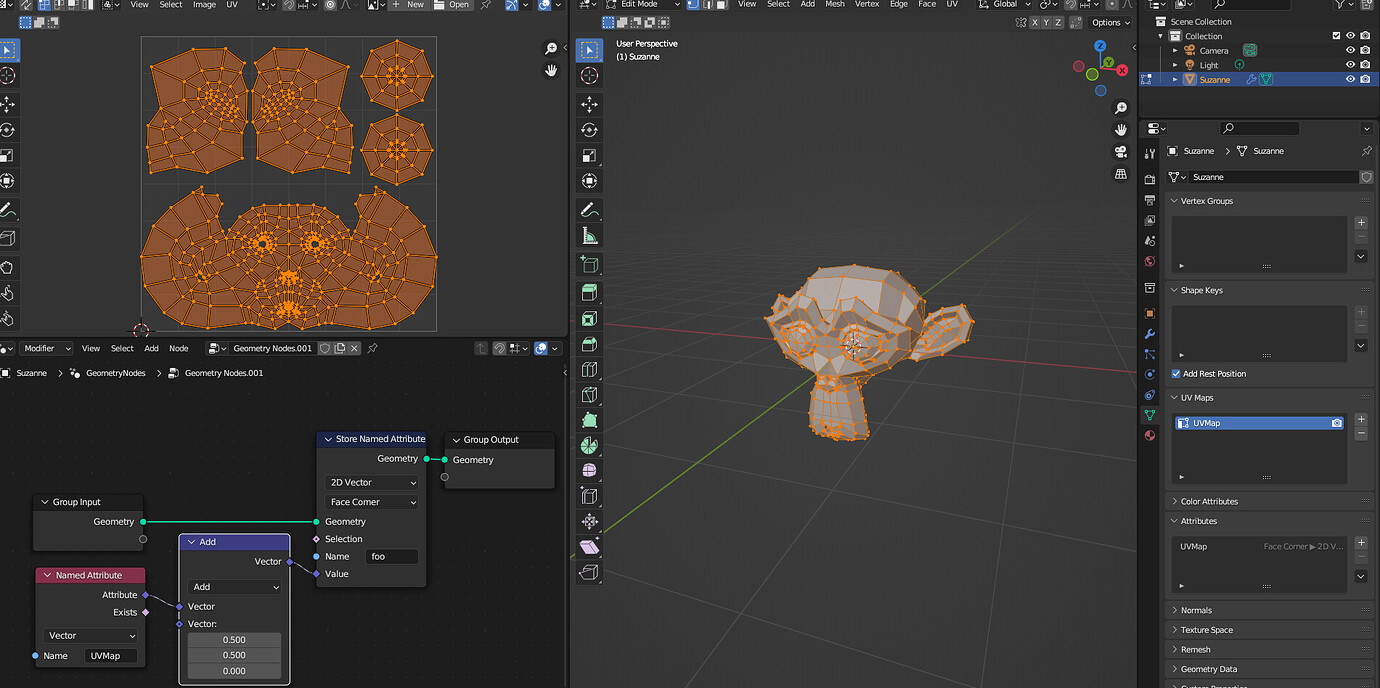Select the Smooth vertices tool
The width and height of the screenshot is (1380, 688).
tap(589, 471)
